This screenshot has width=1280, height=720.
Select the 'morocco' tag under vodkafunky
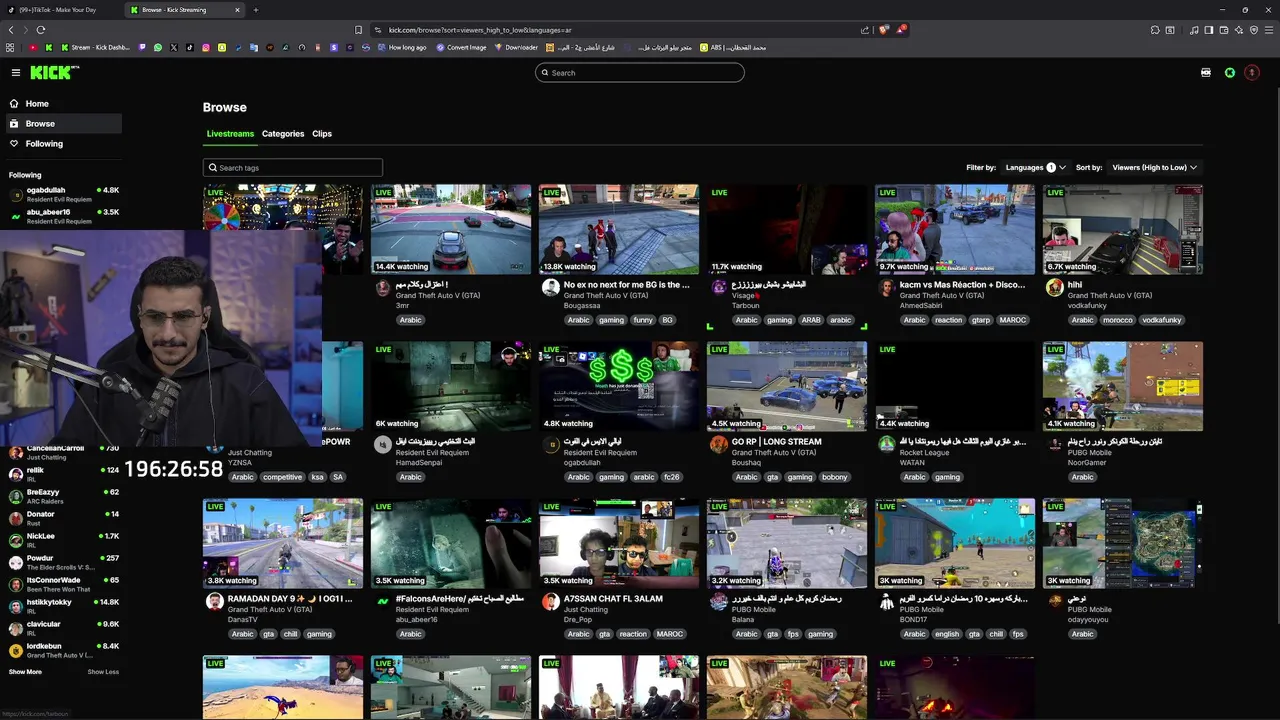(x=1118, y=320)
